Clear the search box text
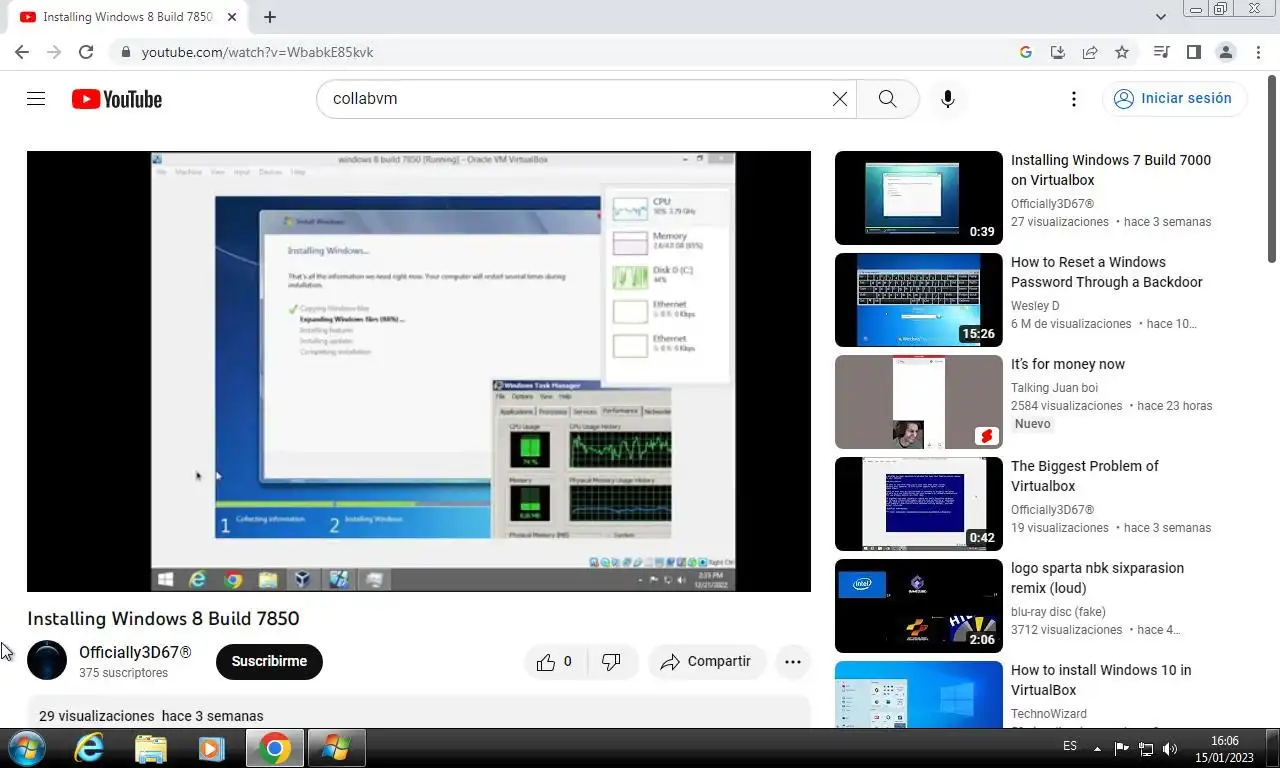 point(840,99)
